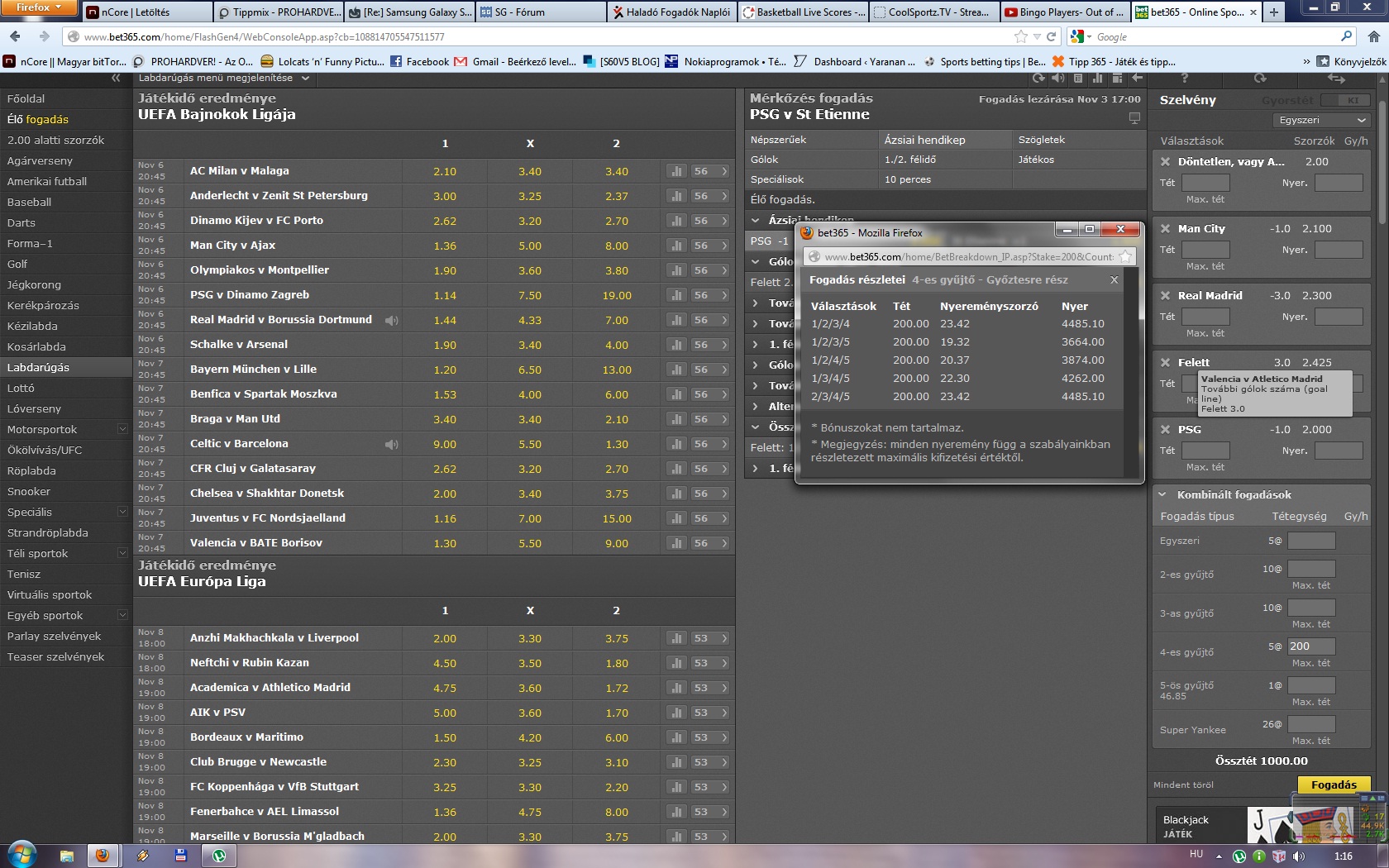Select the 10 perces market tab
Screen dimensions: 1389x868
pyautogui.click(x=946, y=179)
